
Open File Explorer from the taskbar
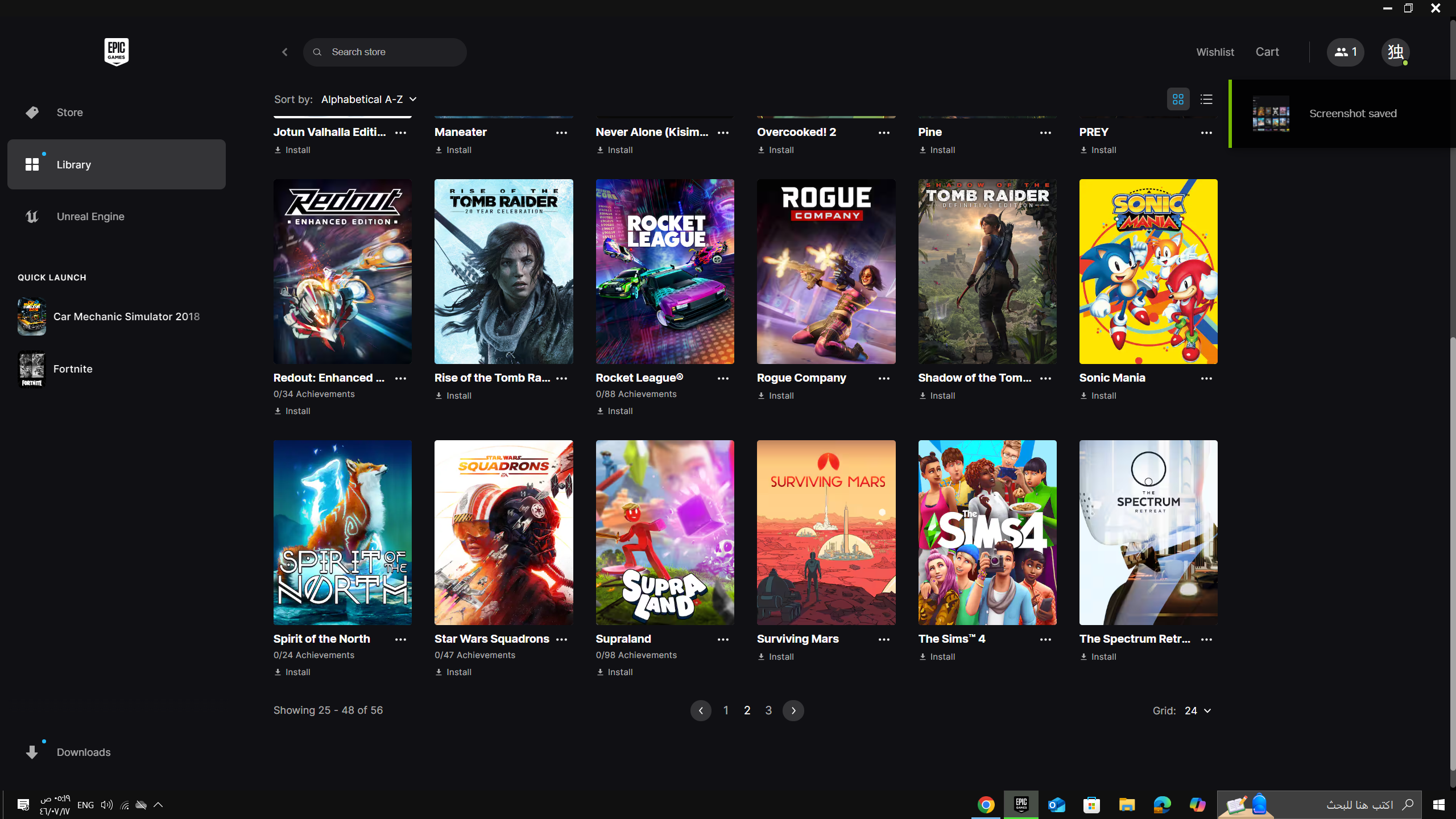[1127, 805]
